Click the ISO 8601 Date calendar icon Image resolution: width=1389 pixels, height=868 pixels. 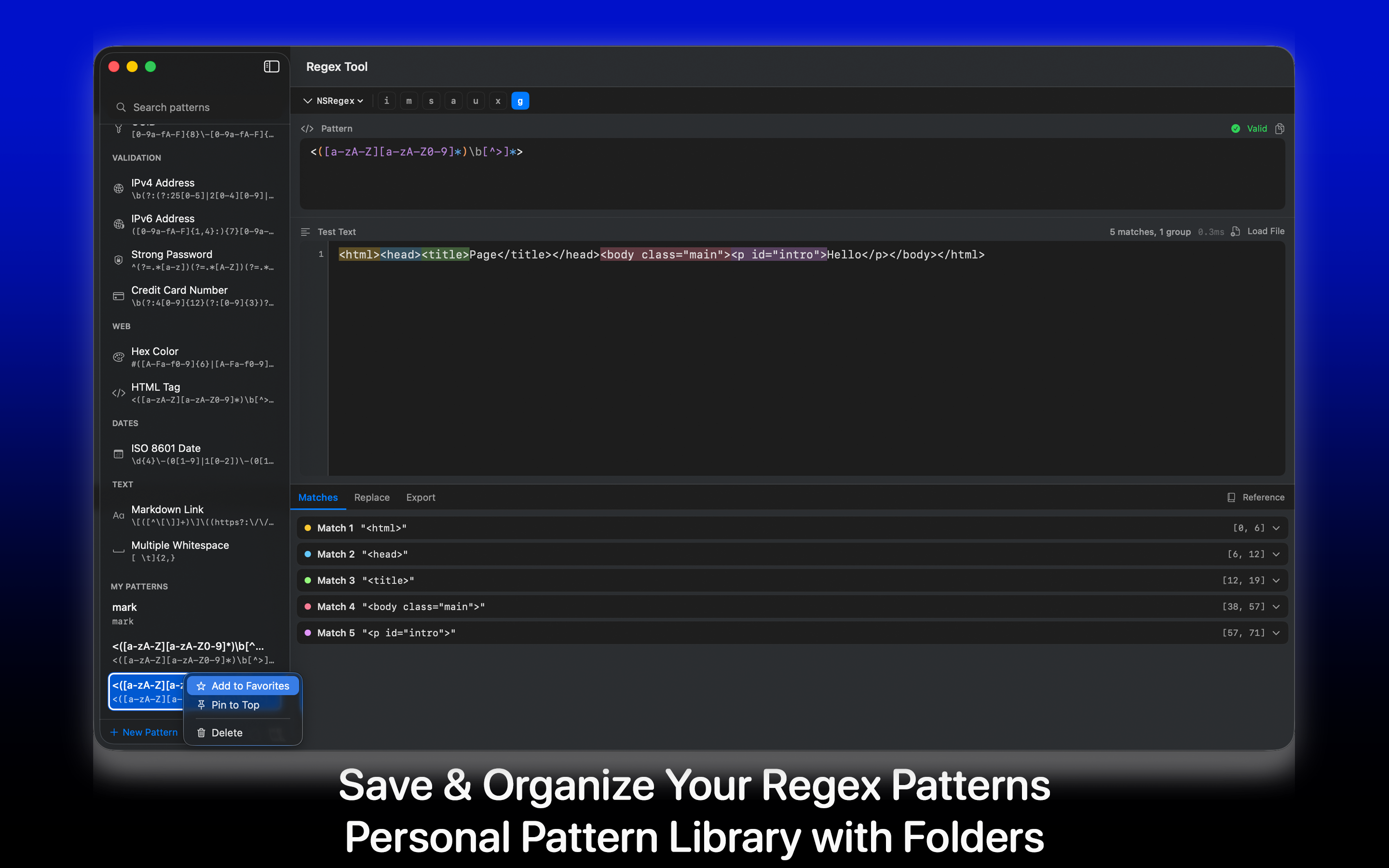118,453
